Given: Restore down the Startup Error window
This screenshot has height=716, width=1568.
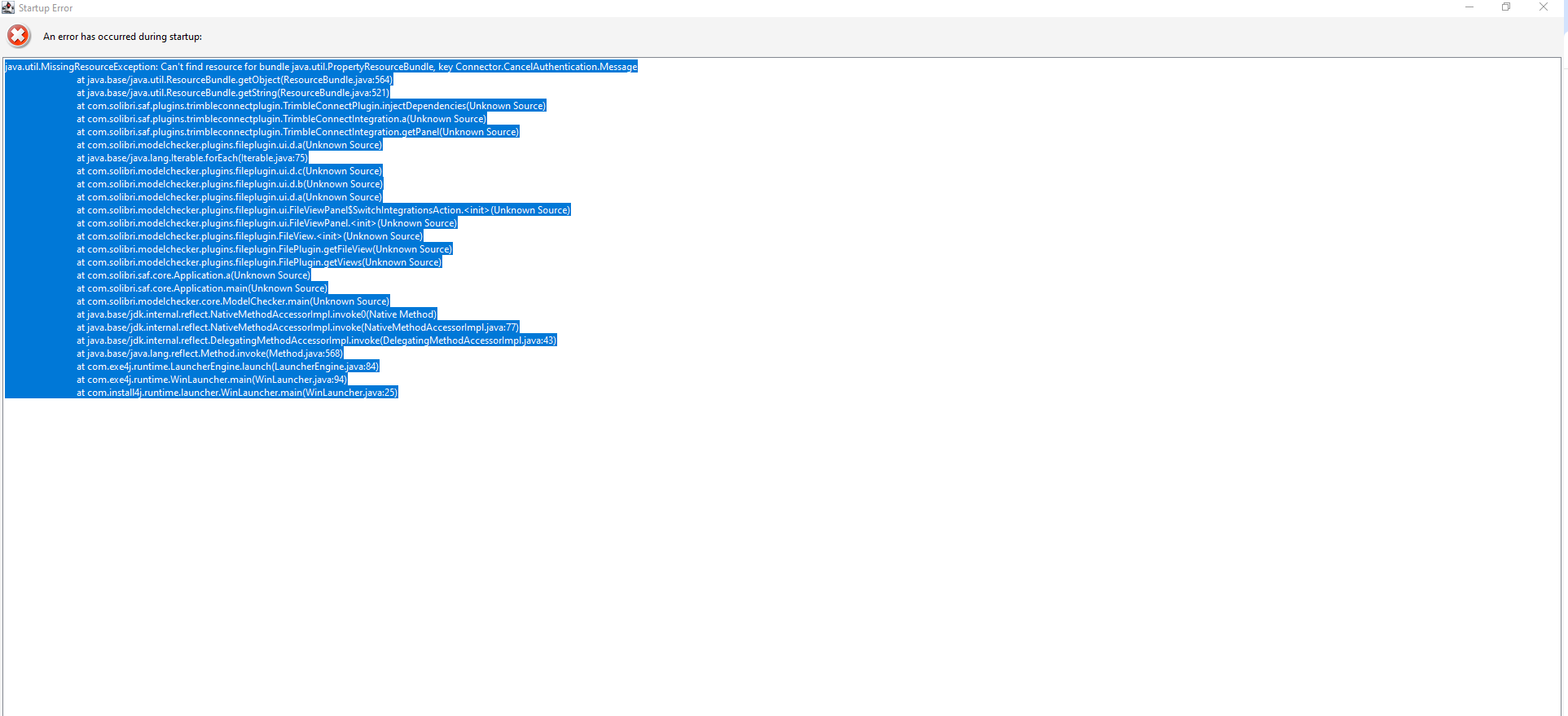Looking at the screenshot, I should coord(1506,7).
